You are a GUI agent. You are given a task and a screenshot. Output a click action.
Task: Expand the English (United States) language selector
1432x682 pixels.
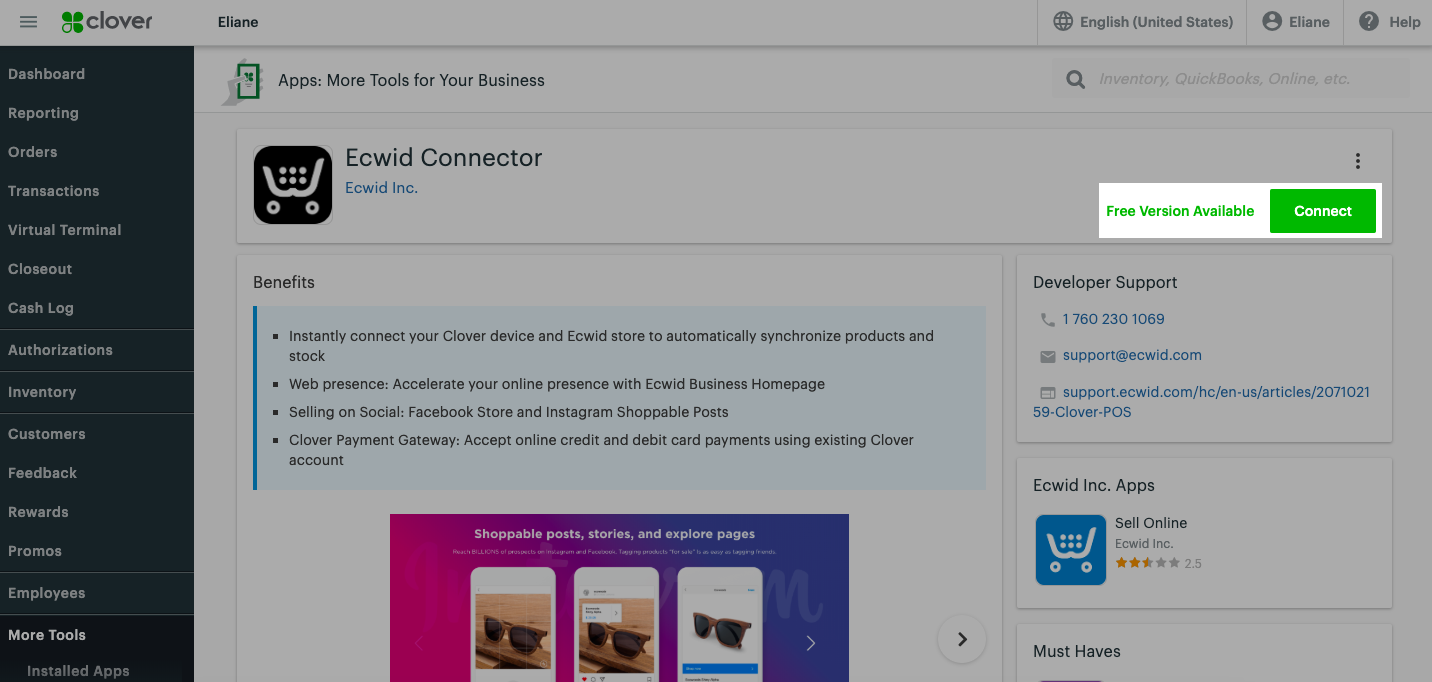pos(1141,21)
